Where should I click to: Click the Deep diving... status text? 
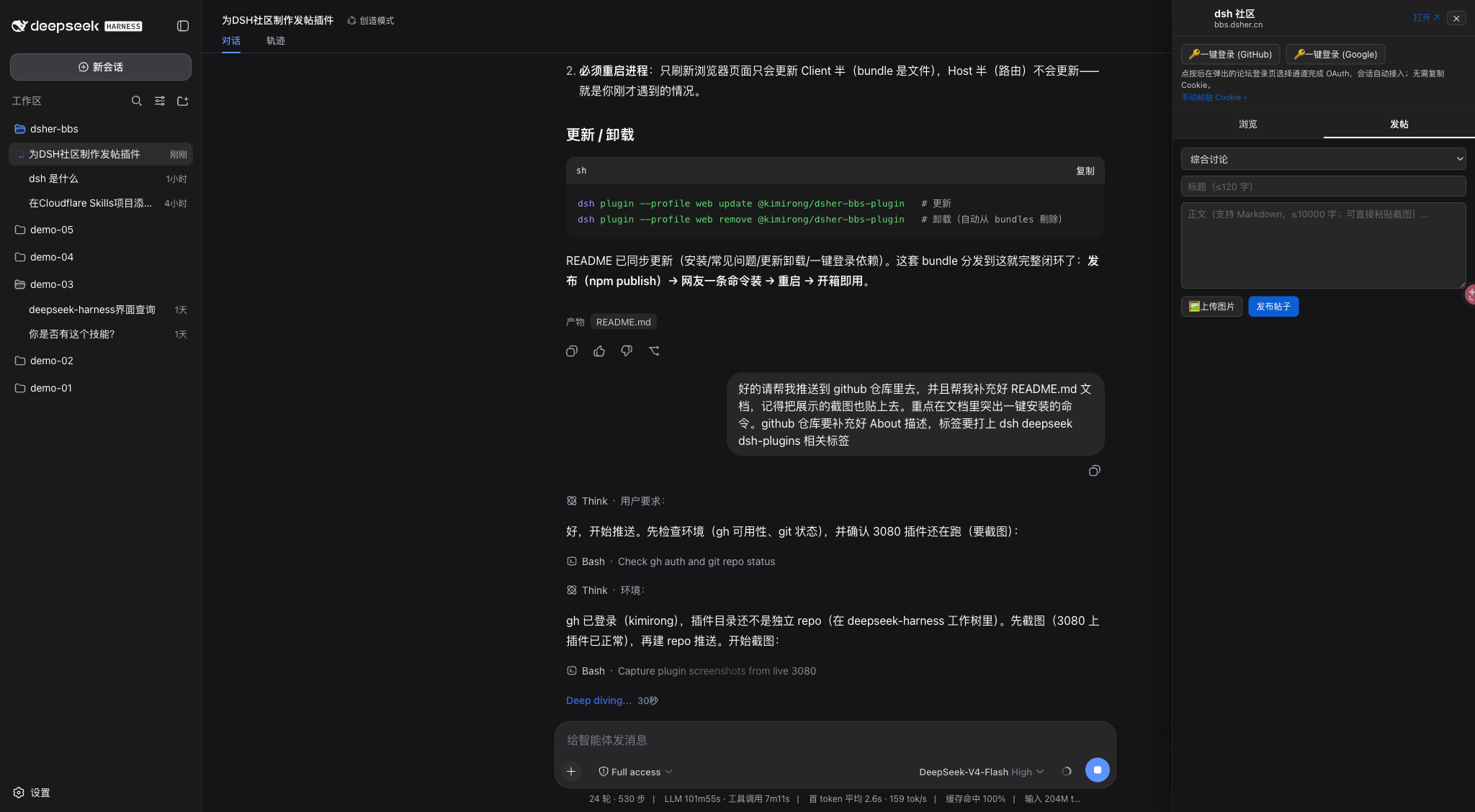click(598, 700)
